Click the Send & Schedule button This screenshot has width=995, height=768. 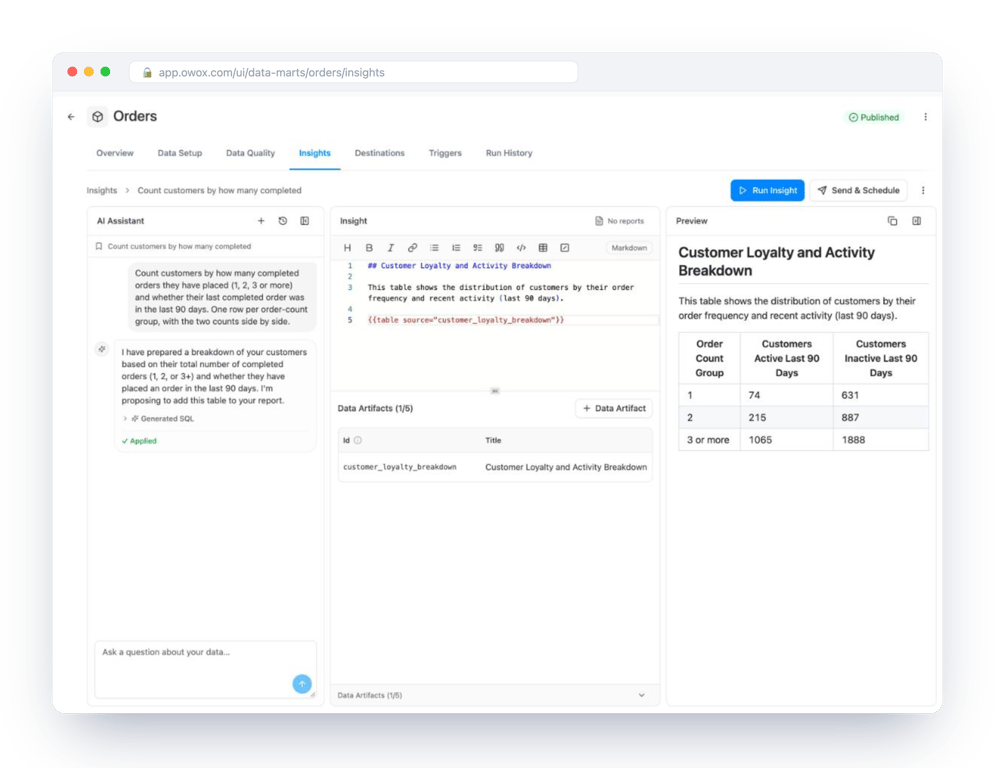tap(859, 190)
